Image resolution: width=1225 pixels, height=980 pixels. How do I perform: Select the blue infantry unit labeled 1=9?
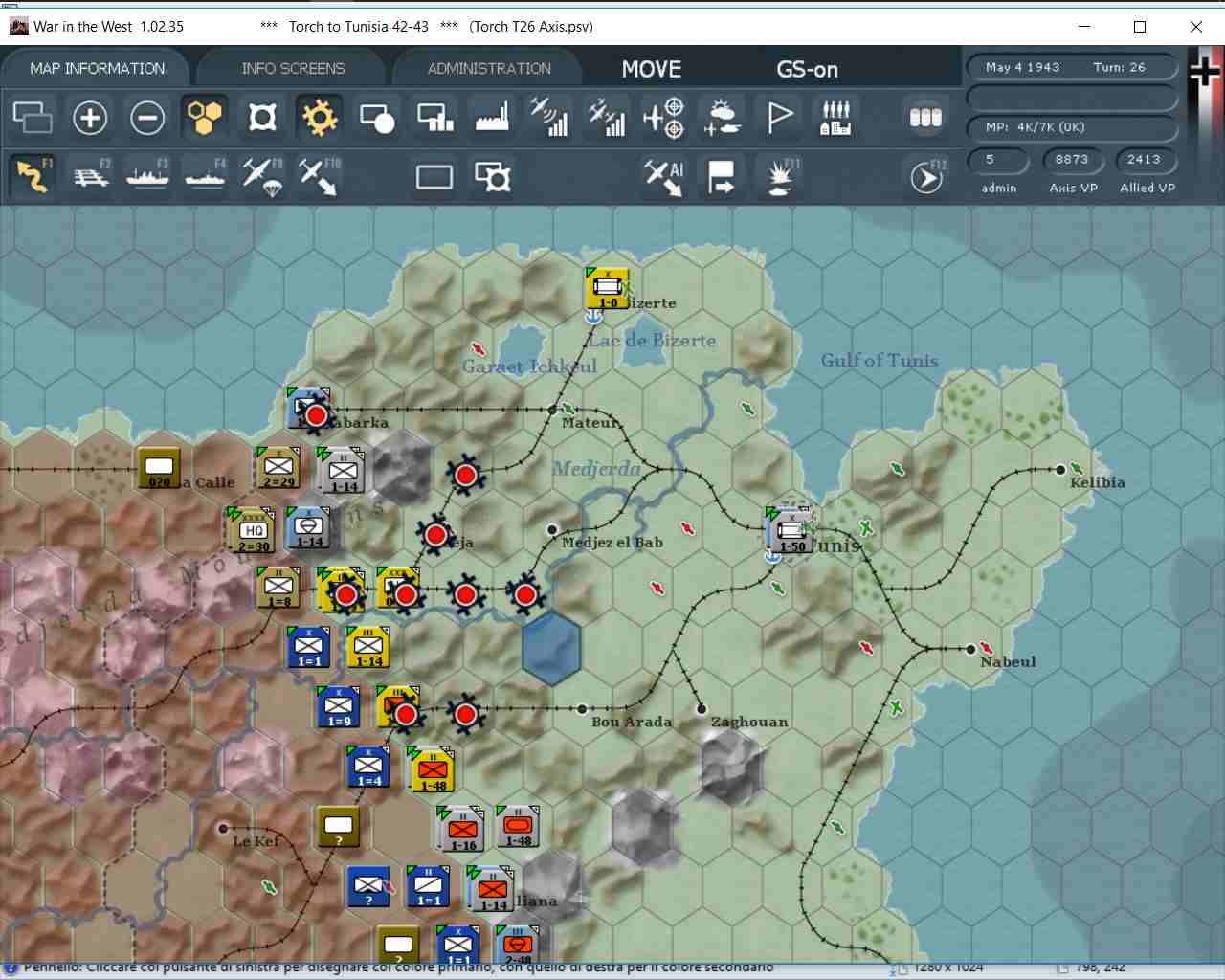[338, 706]
